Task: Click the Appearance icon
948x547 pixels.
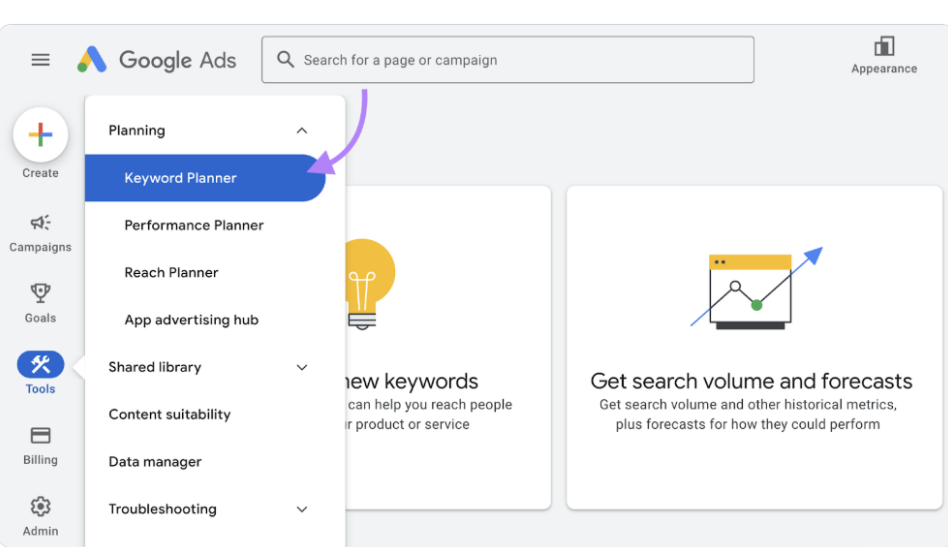Action: pos(883,47)
